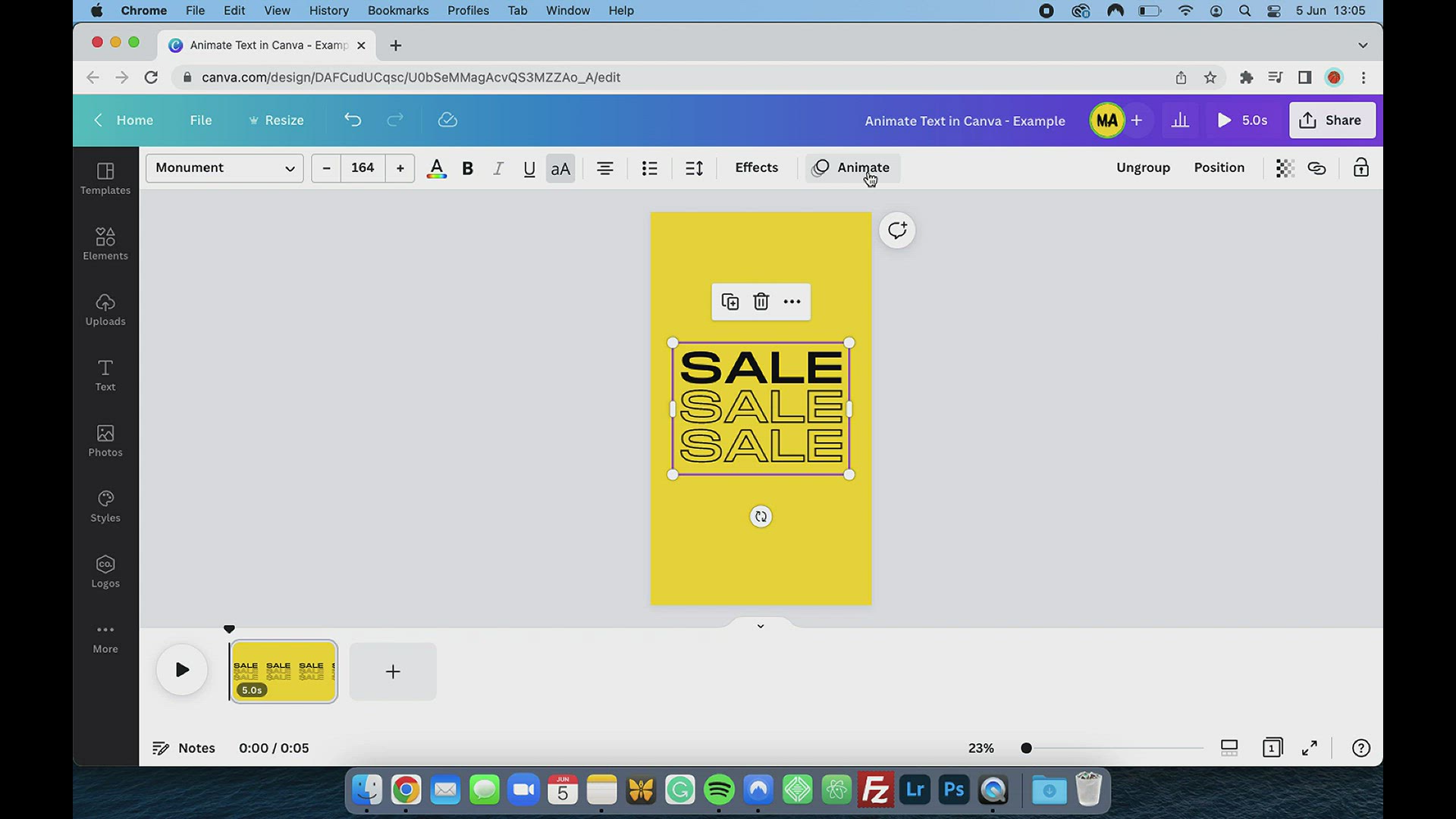1456x819 pixels.
Task: Open More options in sidebar
Action: [x=105, y=638]
